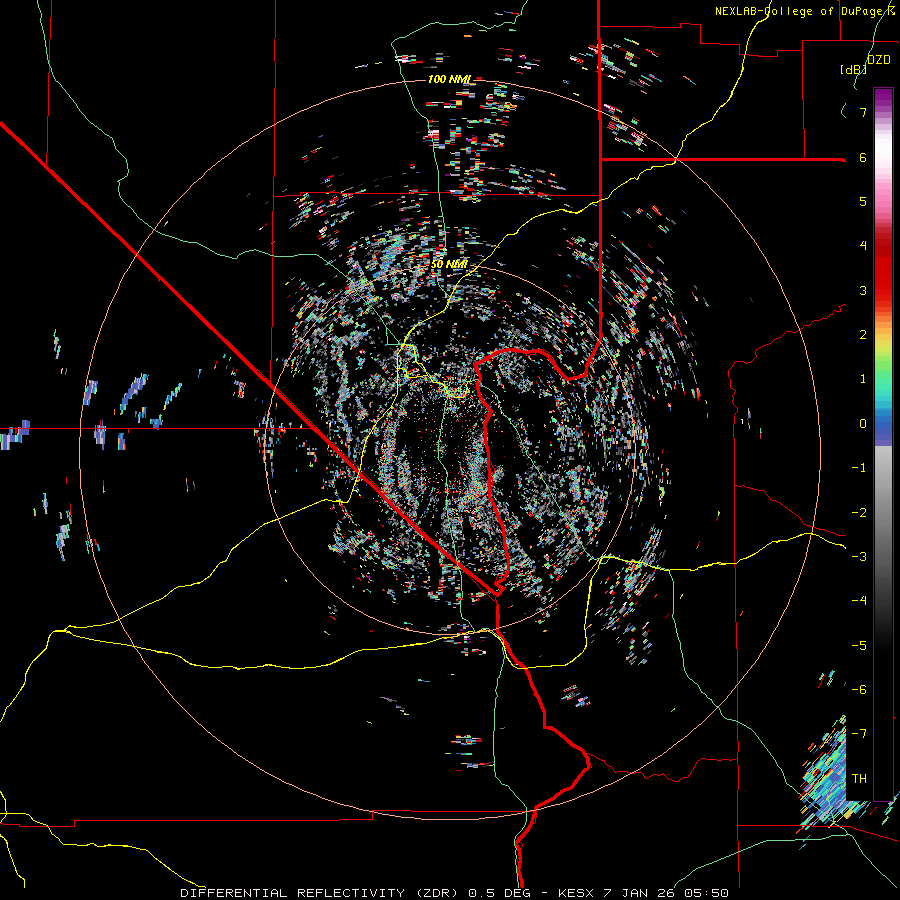Click the "7 JAN 26 05:50" timestamp
The height and width of the screenshot is (900, 900).
(x=666, y=893)
